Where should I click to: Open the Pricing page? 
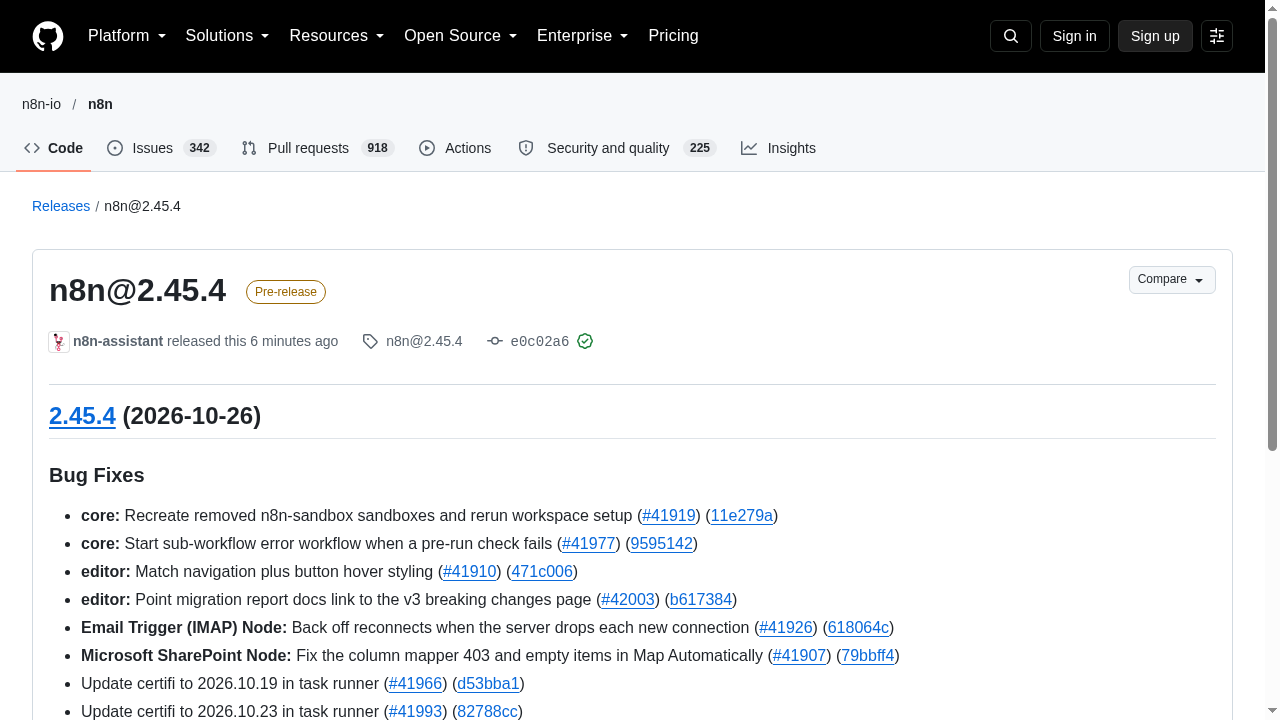(x=673, y=36)
